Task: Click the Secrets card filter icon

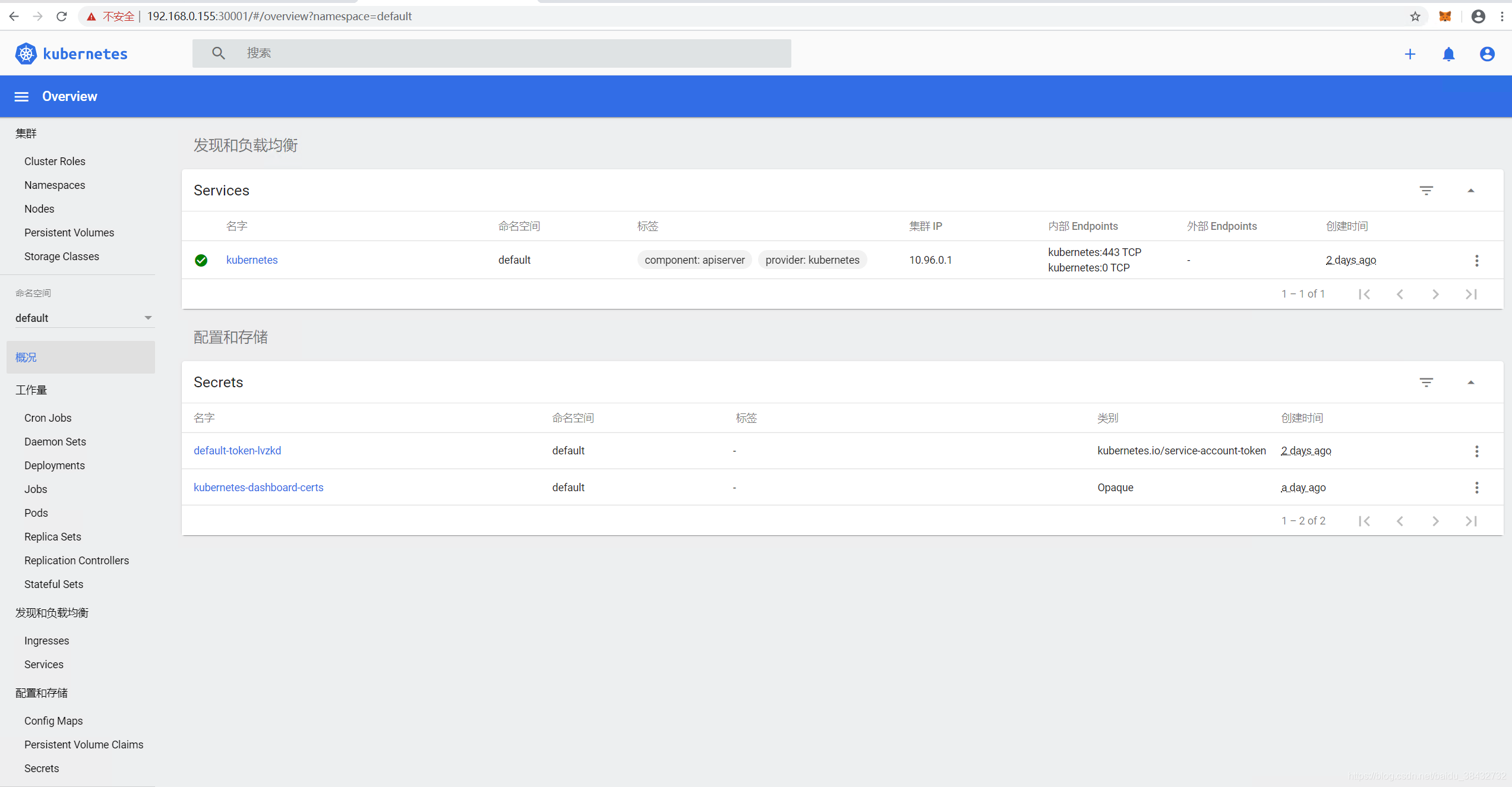Action: click(1426, 383)
